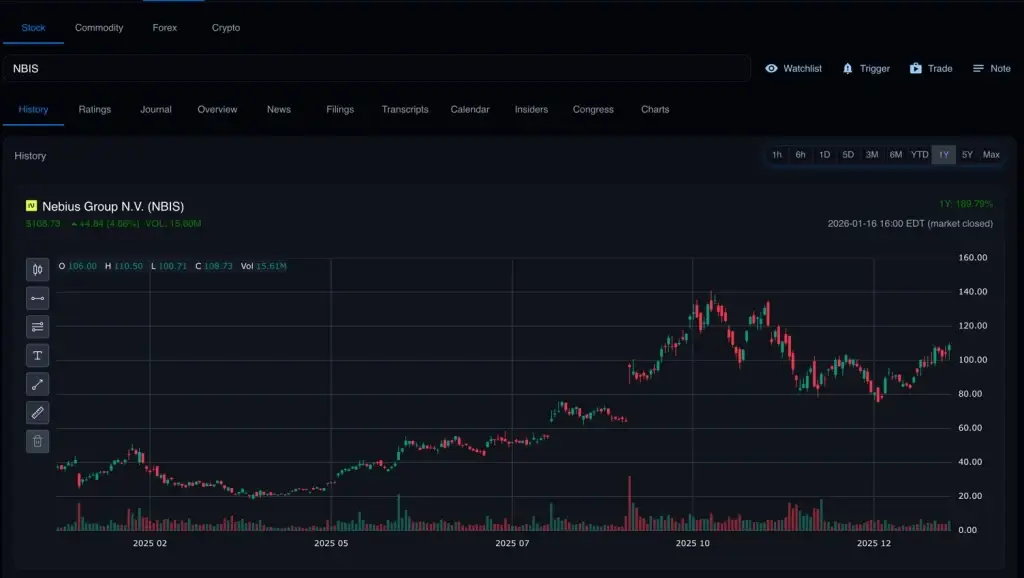Select the candlestick chart tool
Viewport: 1024px width, 578px height.
(37, 269)
